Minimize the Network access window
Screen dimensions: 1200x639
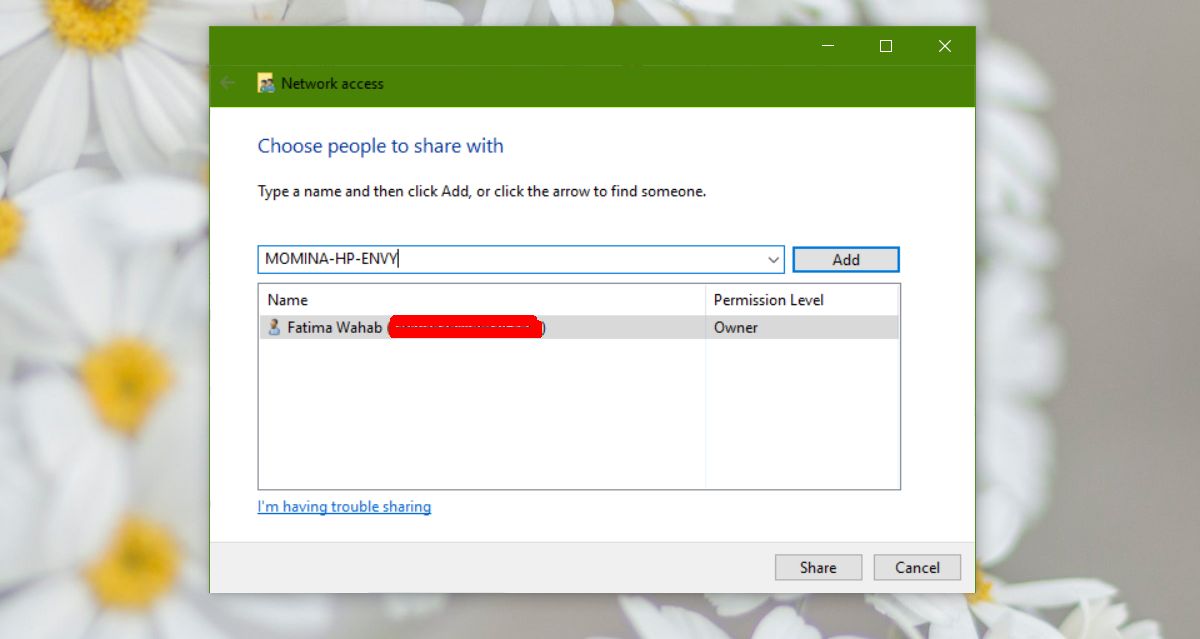827,46
